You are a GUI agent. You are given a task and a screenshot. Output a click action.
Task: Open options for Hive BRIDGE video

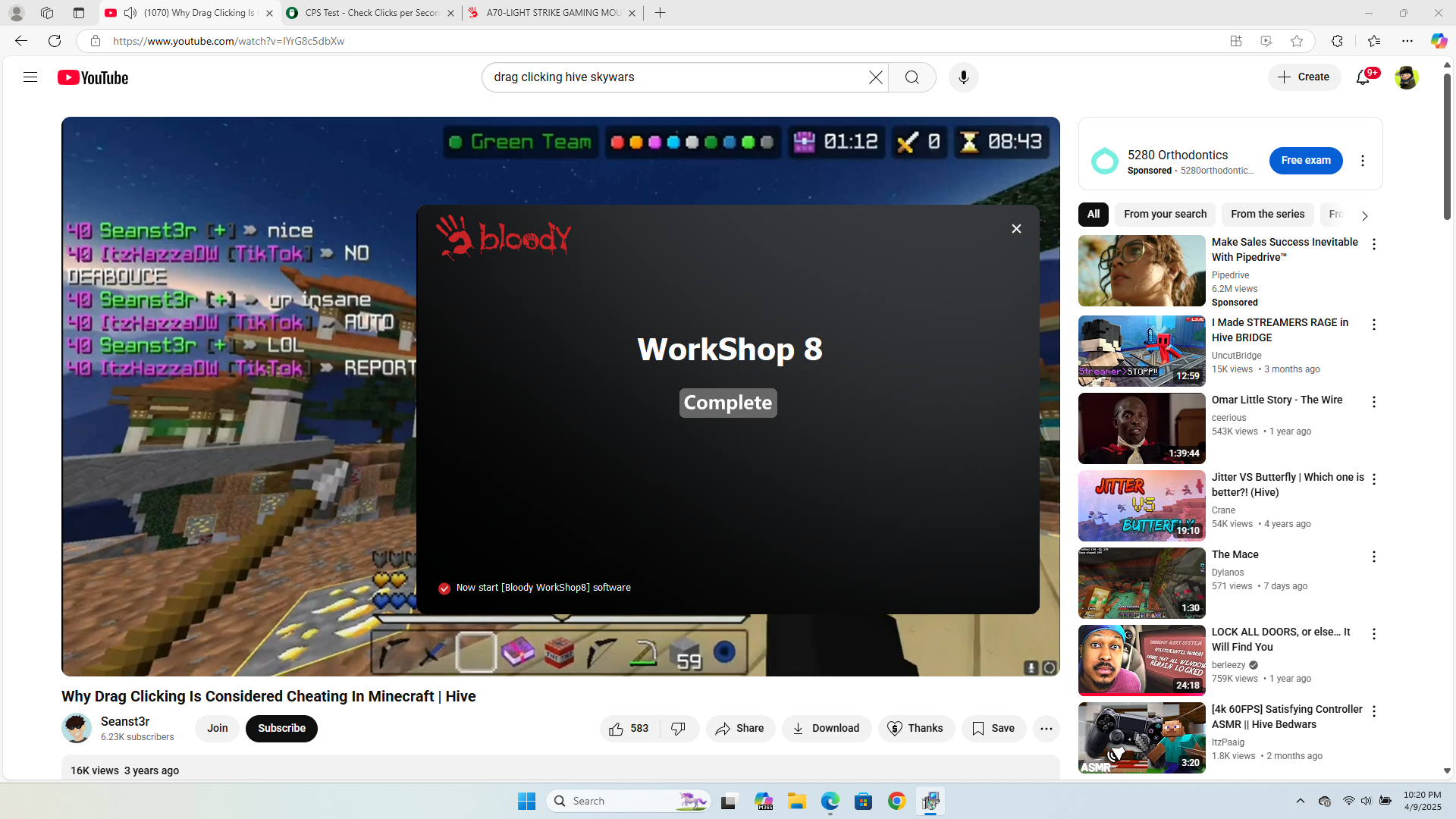[x=1374, y=325]
